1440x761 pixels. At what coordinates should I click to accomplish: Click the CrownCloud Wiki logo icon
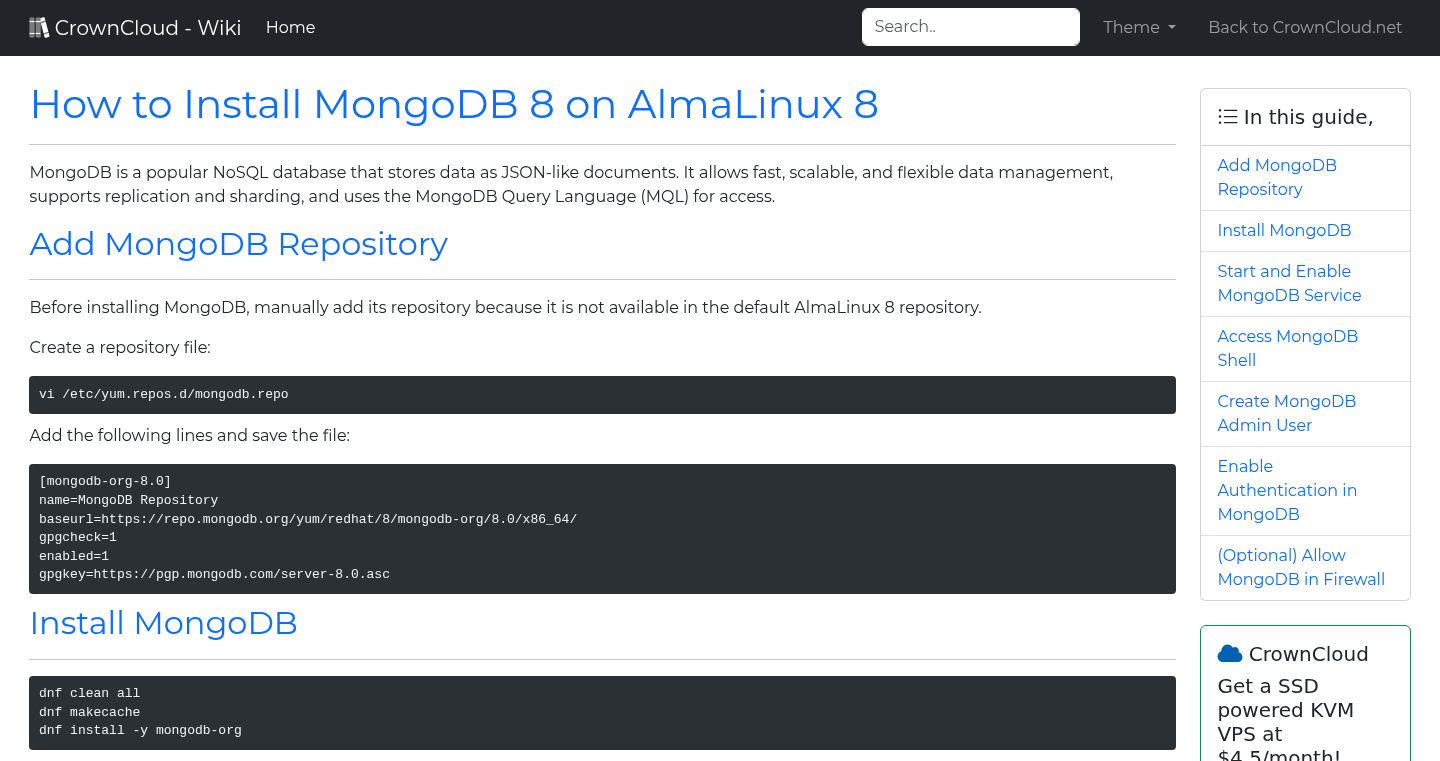38,26
